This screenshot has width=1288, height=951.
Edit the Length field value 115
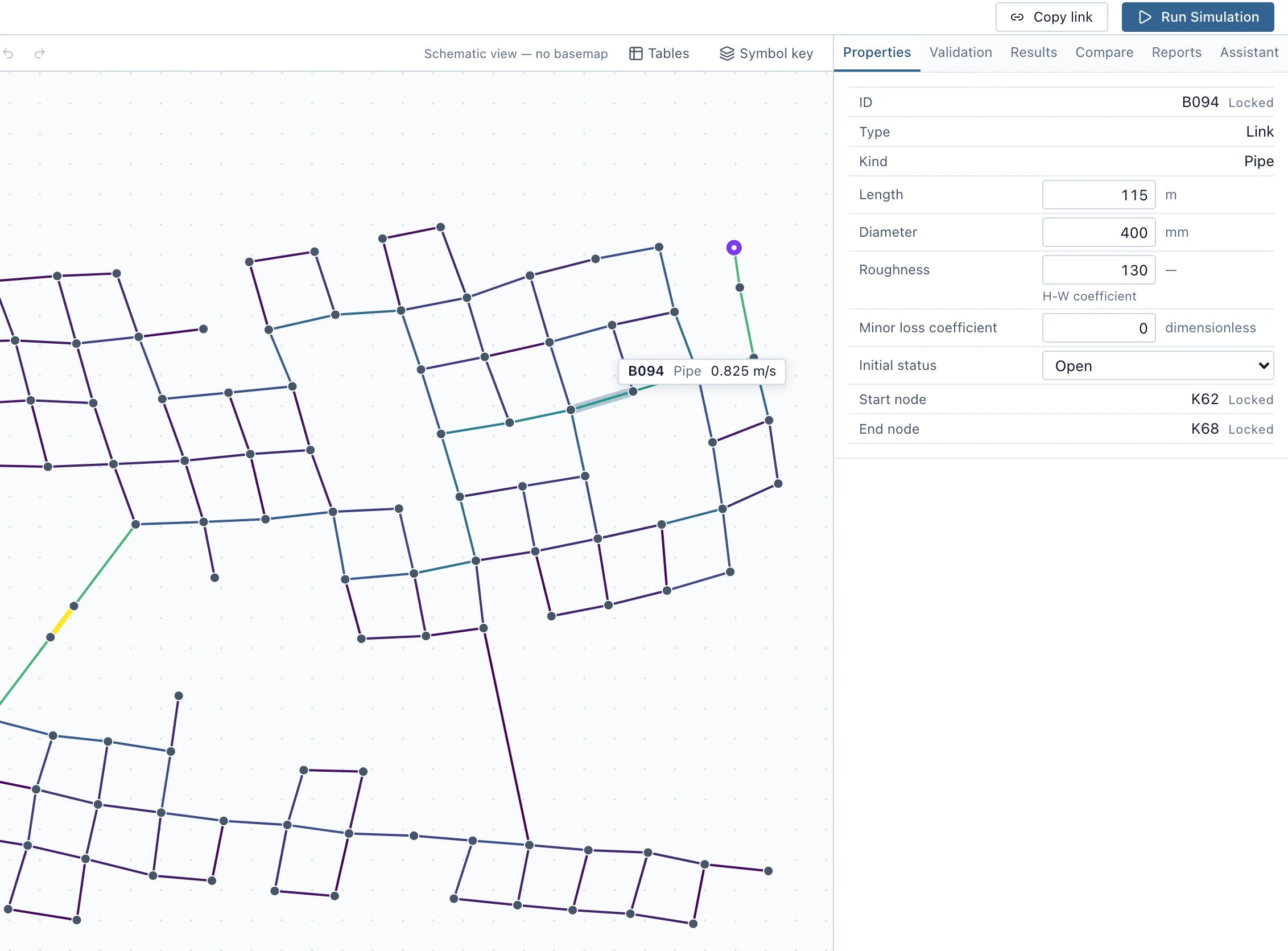(1099, 195)
